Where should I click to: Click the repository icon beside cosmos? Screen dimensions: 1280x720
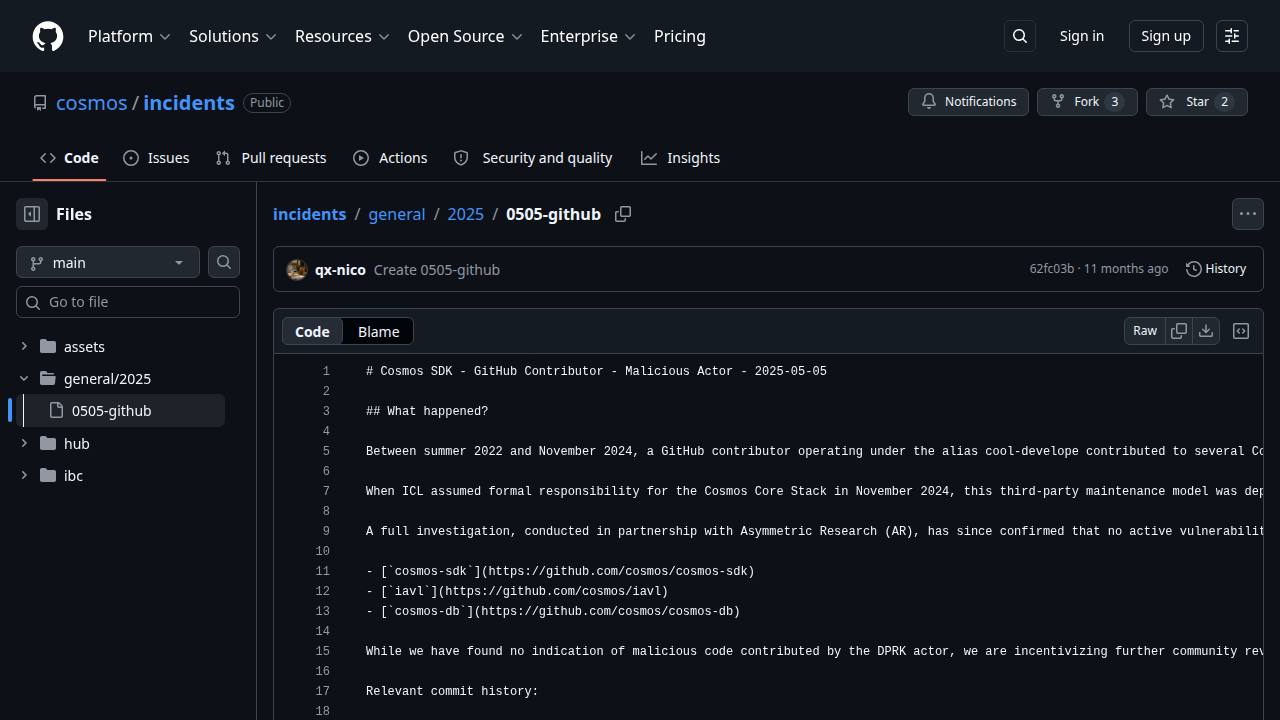40,103
